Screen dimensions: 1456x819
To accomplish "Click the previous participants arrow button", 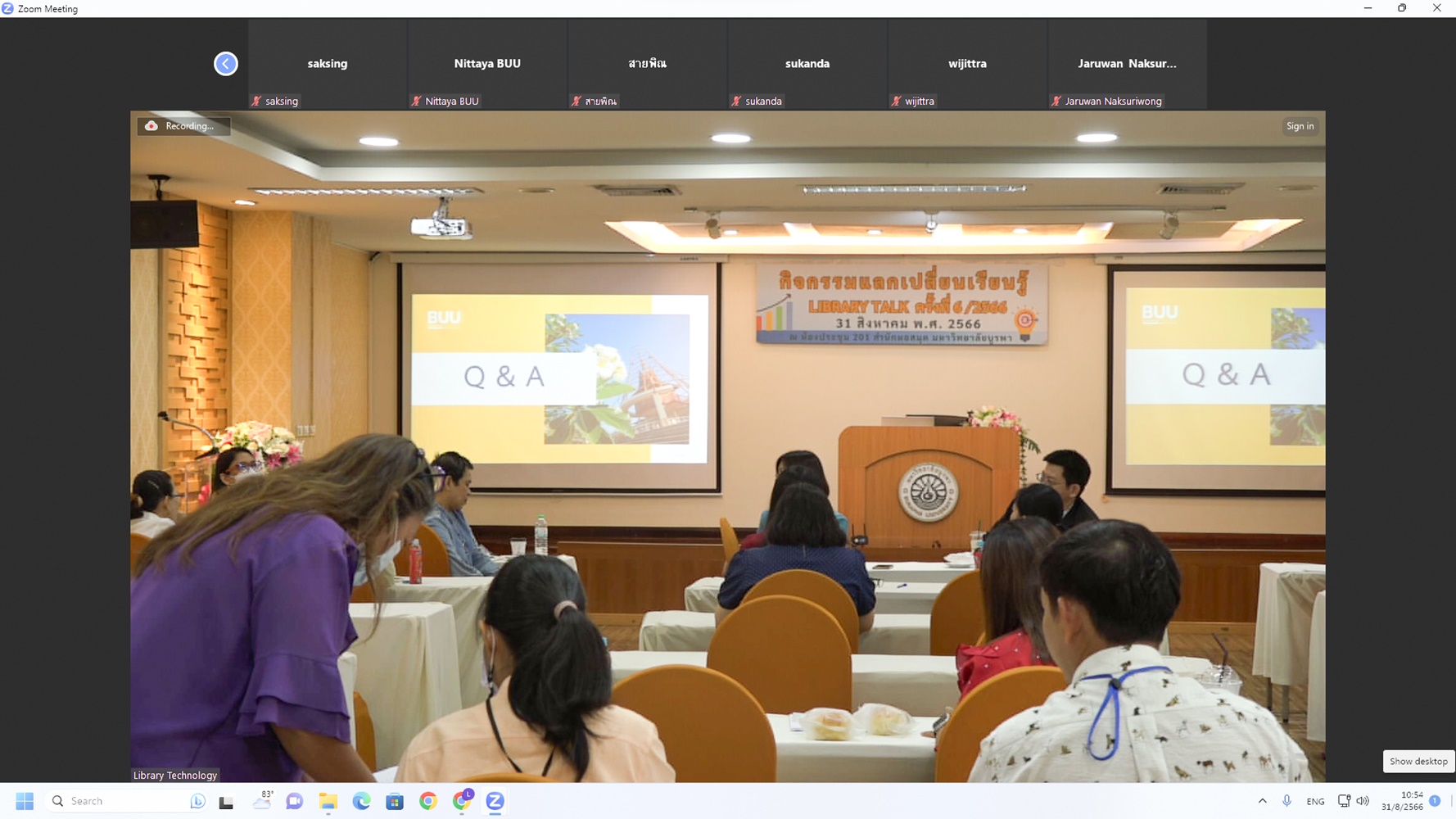I will click(x=225, y=64).
